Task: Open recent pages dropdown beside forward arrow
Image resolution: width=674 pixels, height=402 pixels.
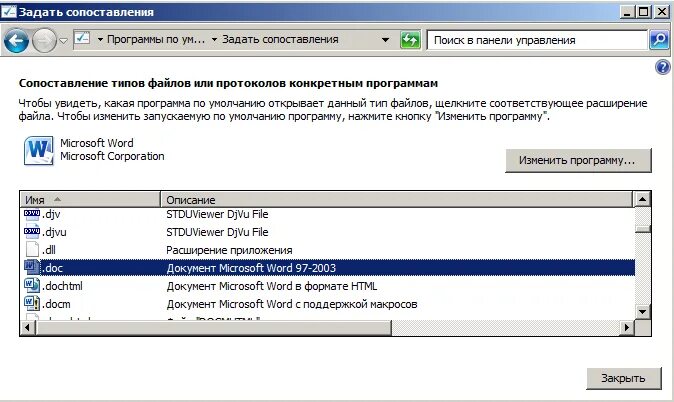Action: click(63, 41)
